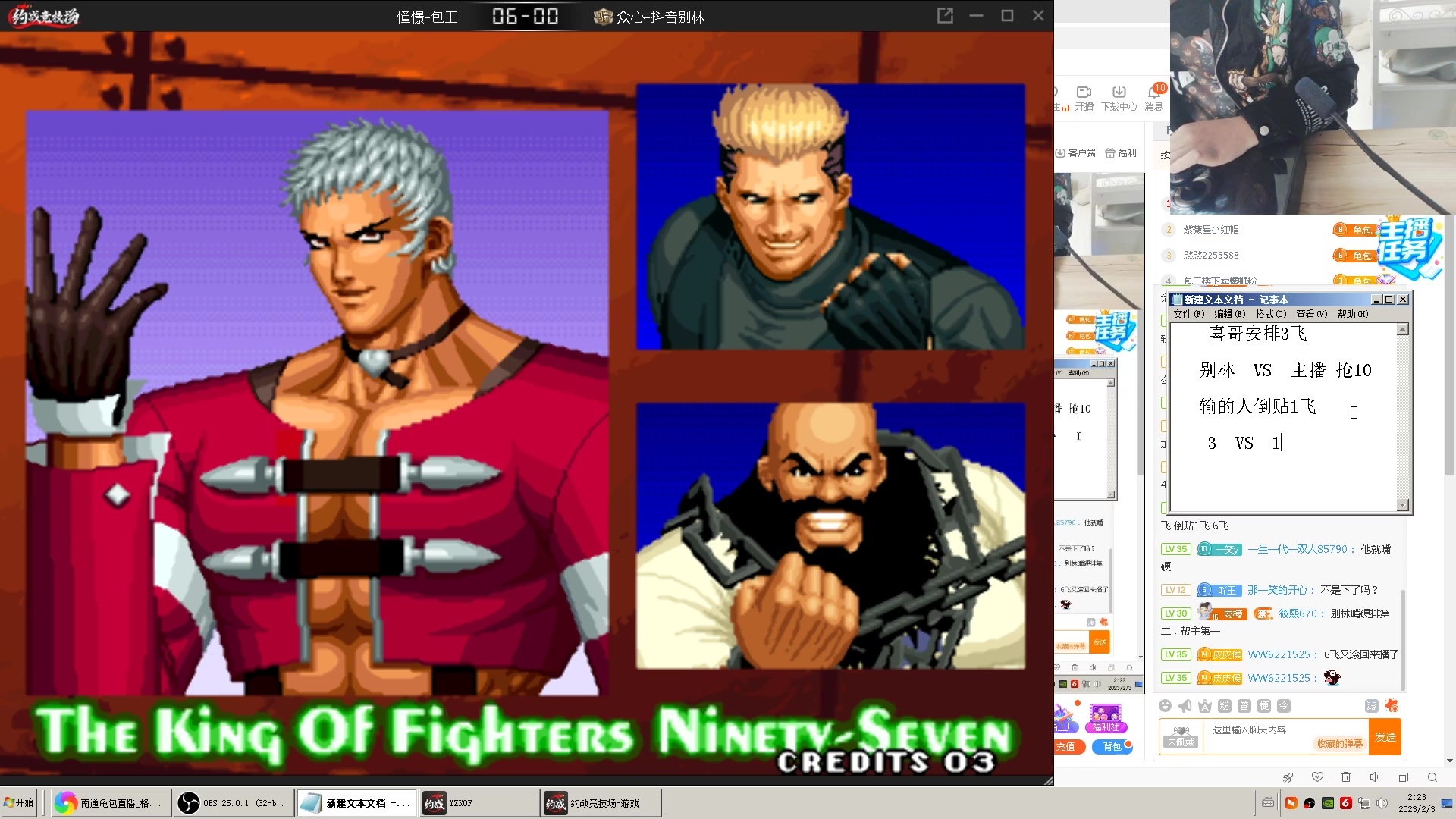Click OBS icon in system tray
The width and height of the screenshot is (1456, 819).
pos(1310,803)
